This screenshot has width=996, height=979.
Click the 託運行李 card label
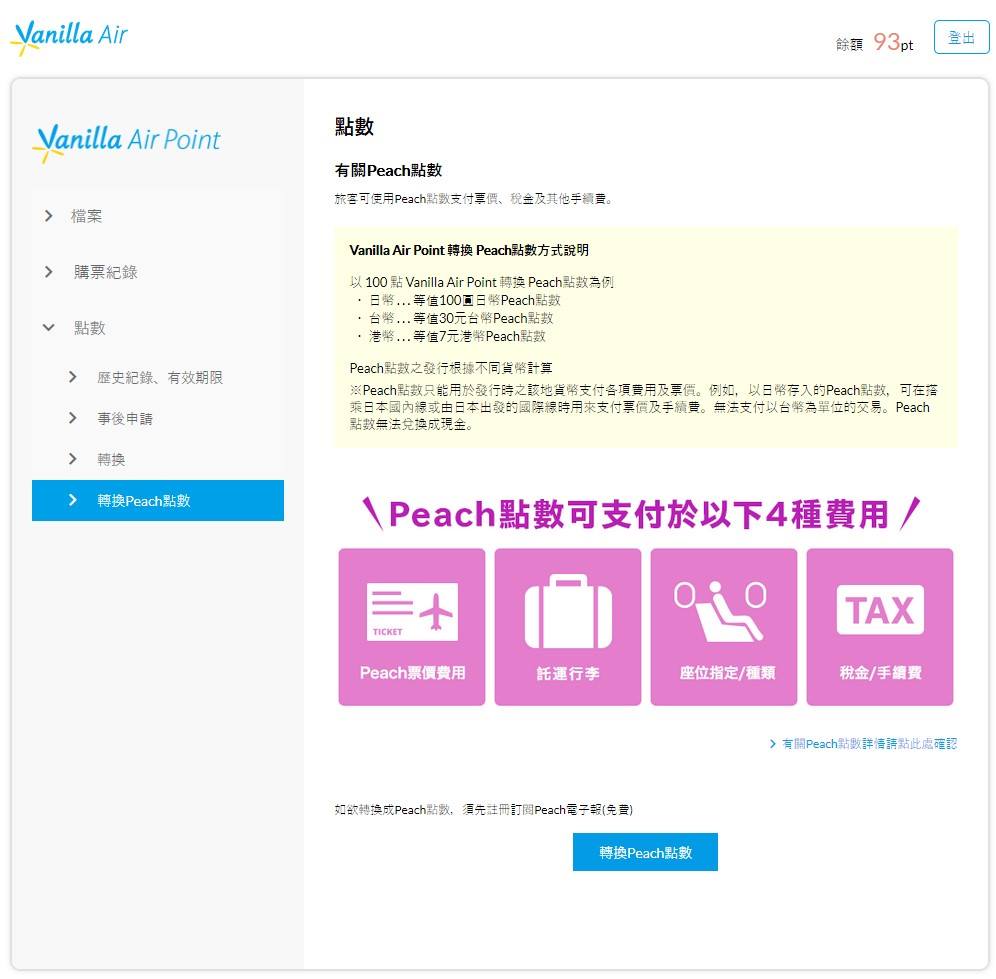coord(568,673)
